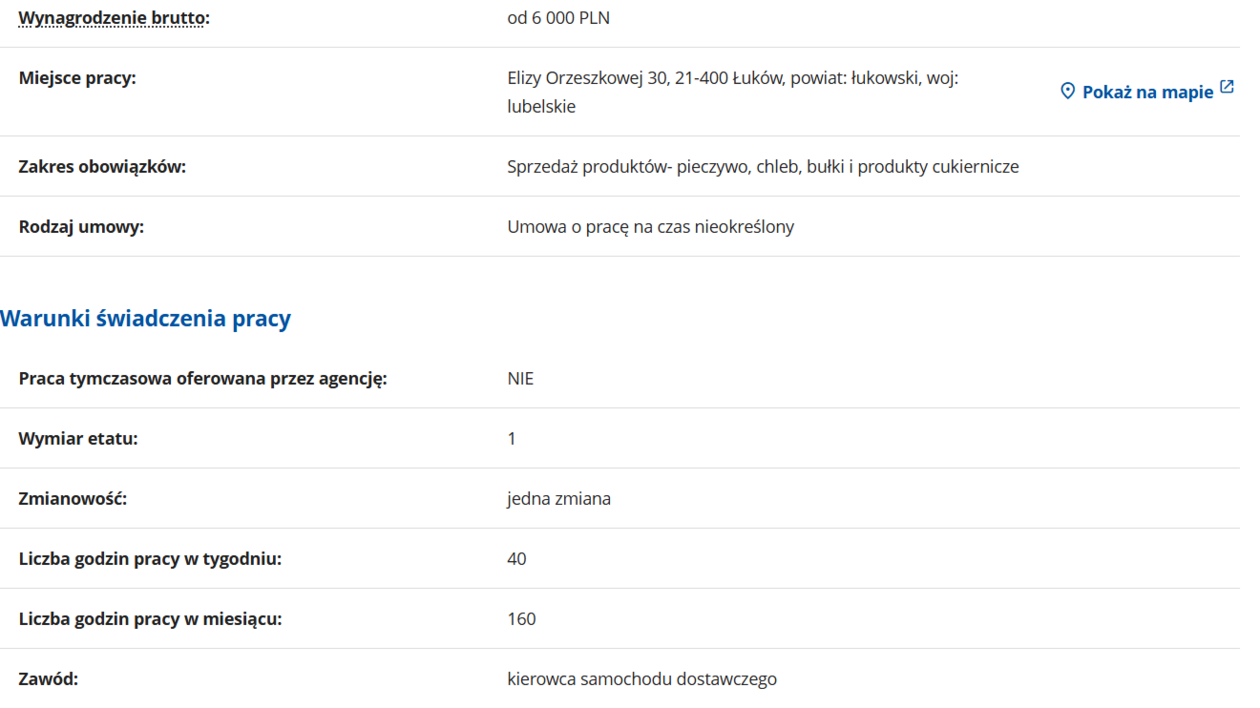Click the Praca tymczasowa oferowana przez agencję label
The width and height of the screenshot is (1260, 708).
pos(202,379)
